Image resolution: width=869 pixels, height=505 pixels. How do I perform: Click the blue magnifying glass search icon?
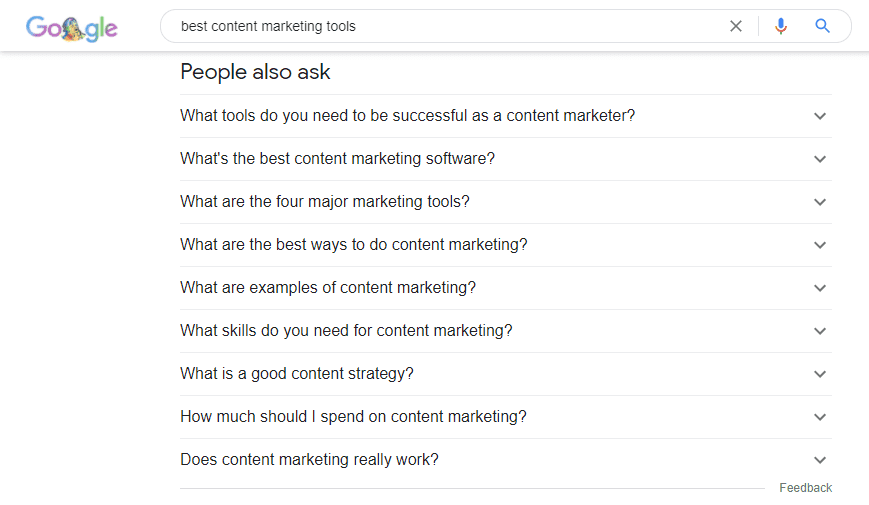pyautogui.click(x=822, y=26)
